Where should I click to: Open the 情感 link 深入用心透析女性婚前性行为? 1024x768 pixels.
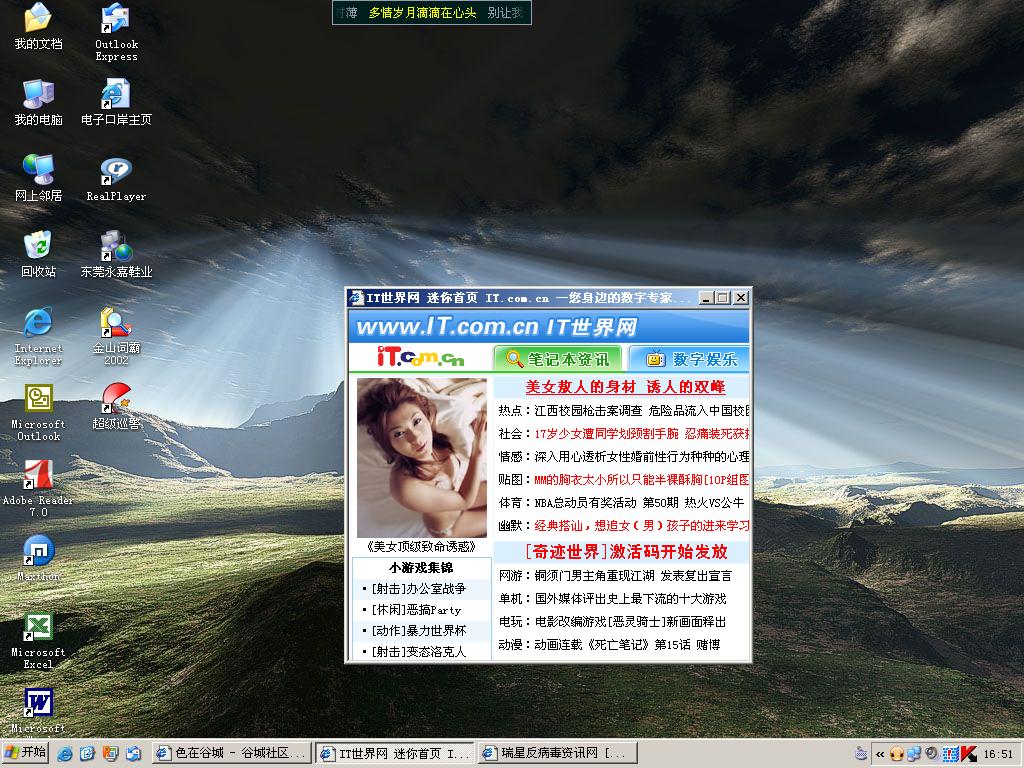(641, 456)
